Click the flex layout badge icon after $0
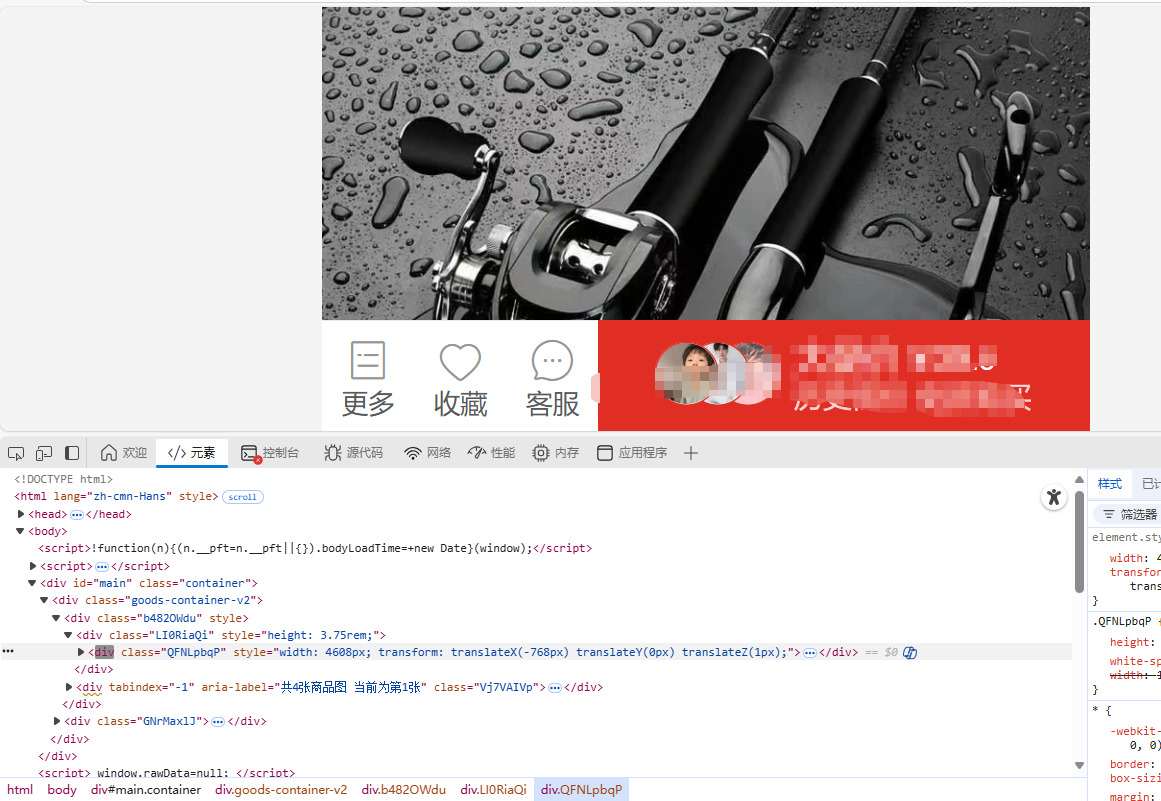The image size is (1161, 801). 910,652
